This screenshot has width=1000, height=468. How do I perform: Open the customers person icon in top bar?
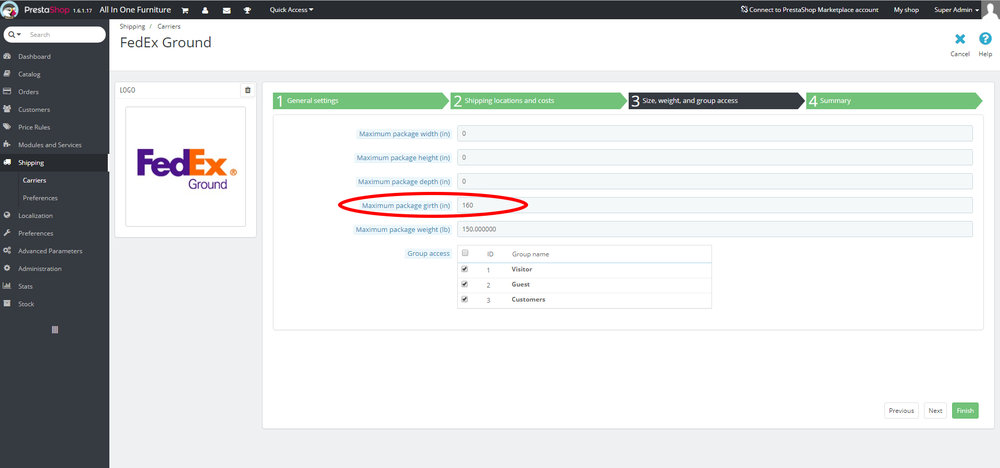(x=205, y=10)
